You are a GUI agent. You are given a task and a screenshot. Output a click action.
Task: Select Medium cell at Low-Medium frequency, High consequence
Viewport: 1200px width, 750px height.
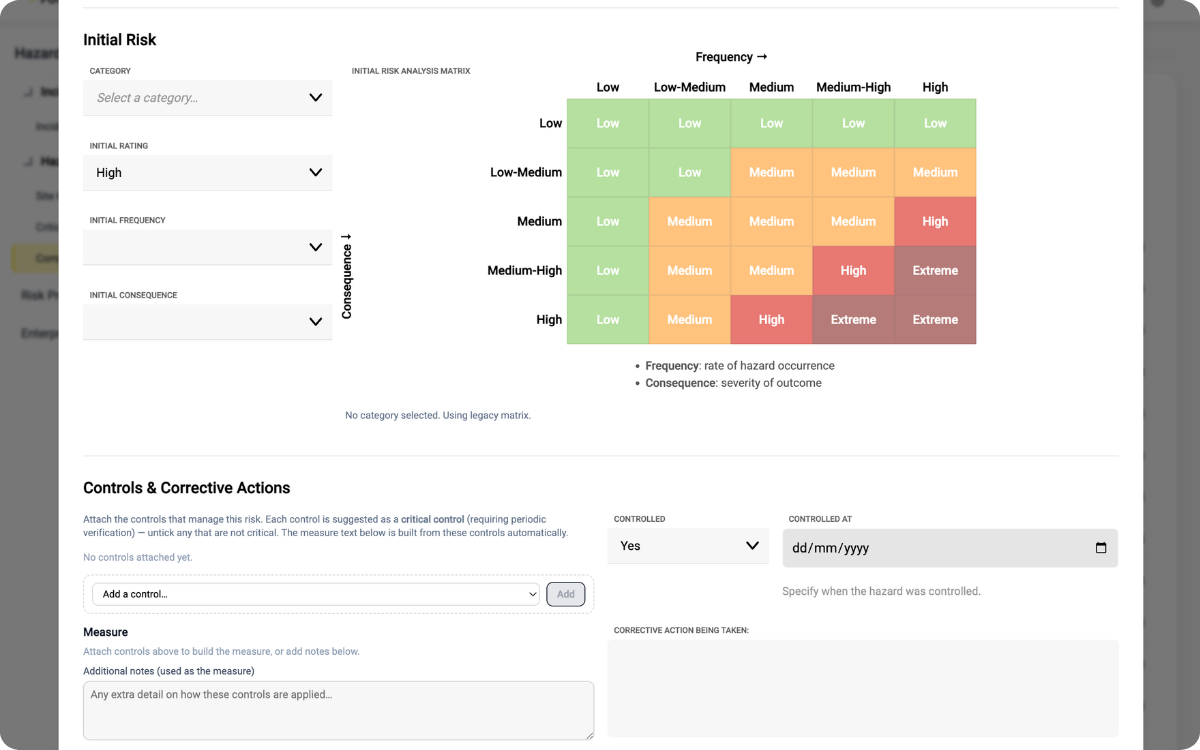click(690, 320)
